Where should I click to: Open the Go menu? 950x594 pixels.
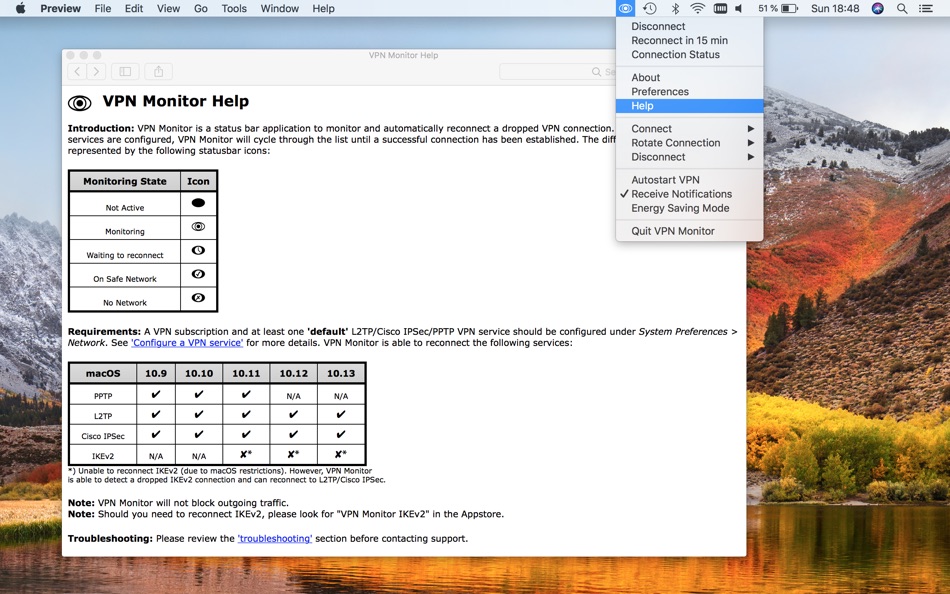(201, 8)
